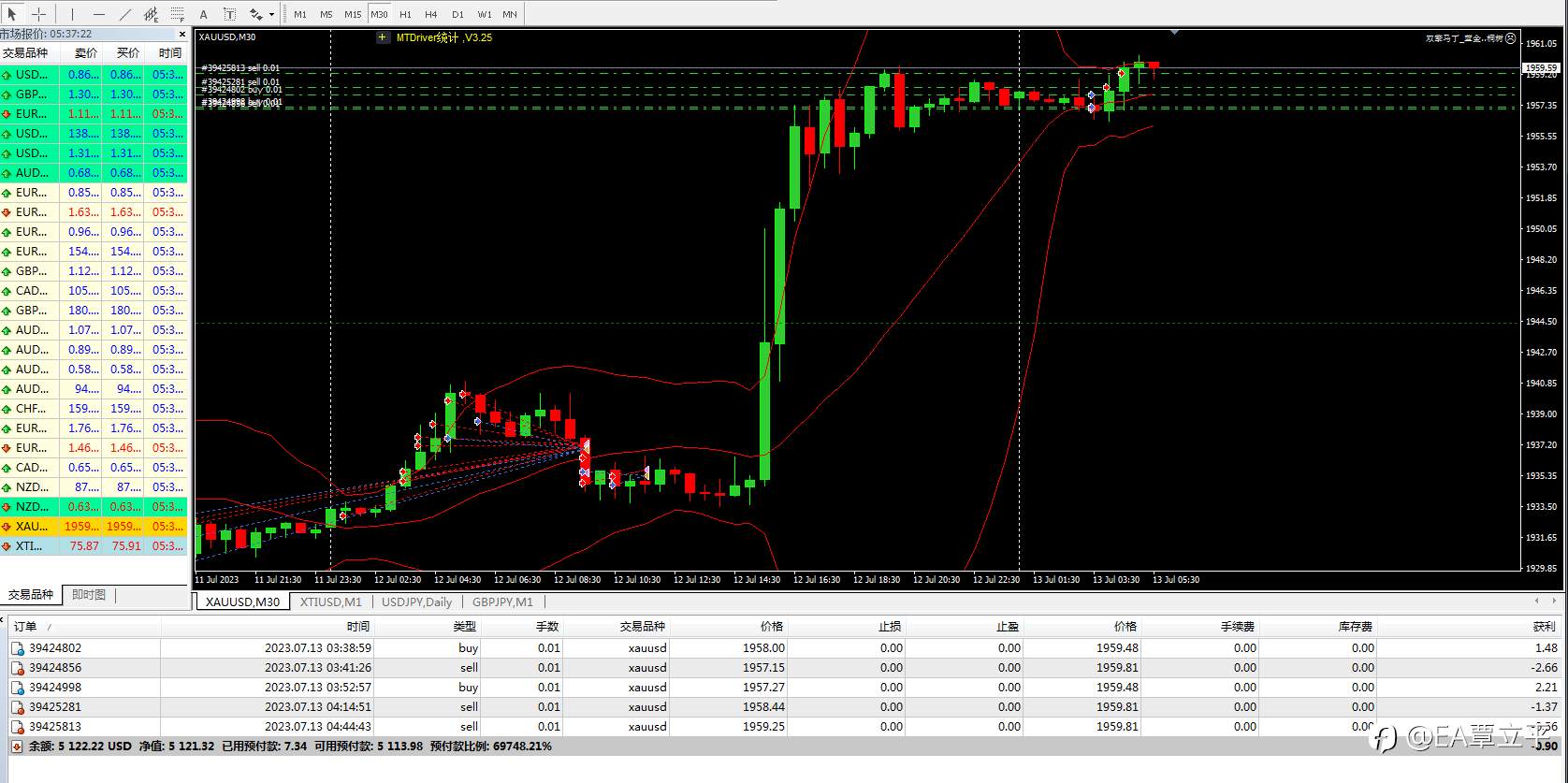
Task: Sort orders by 订单 column header
Action: (x=25, y=626)
